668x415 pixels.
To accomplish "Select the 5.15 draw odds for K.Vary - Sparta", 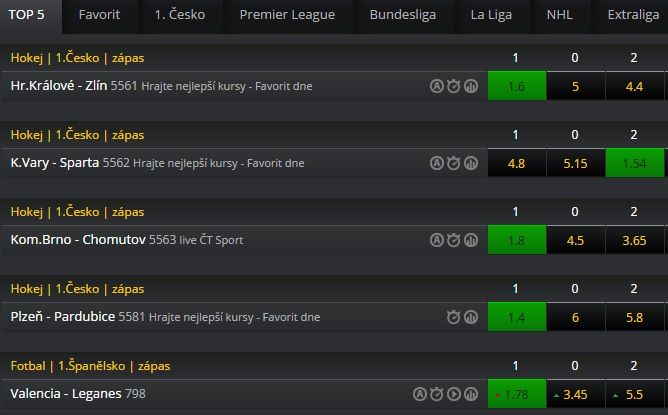I will (x=576, y=163).
